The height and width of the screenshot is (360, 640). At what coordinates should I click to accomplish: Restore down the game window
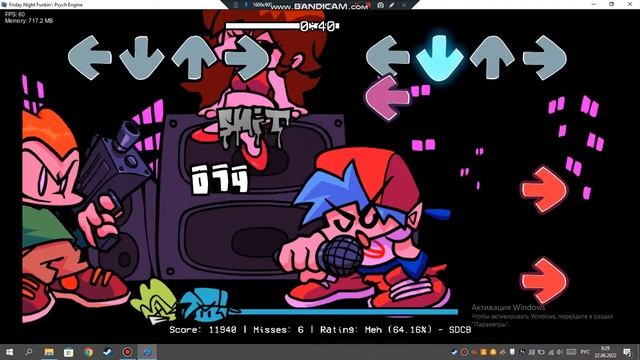[x=611, y=4]
